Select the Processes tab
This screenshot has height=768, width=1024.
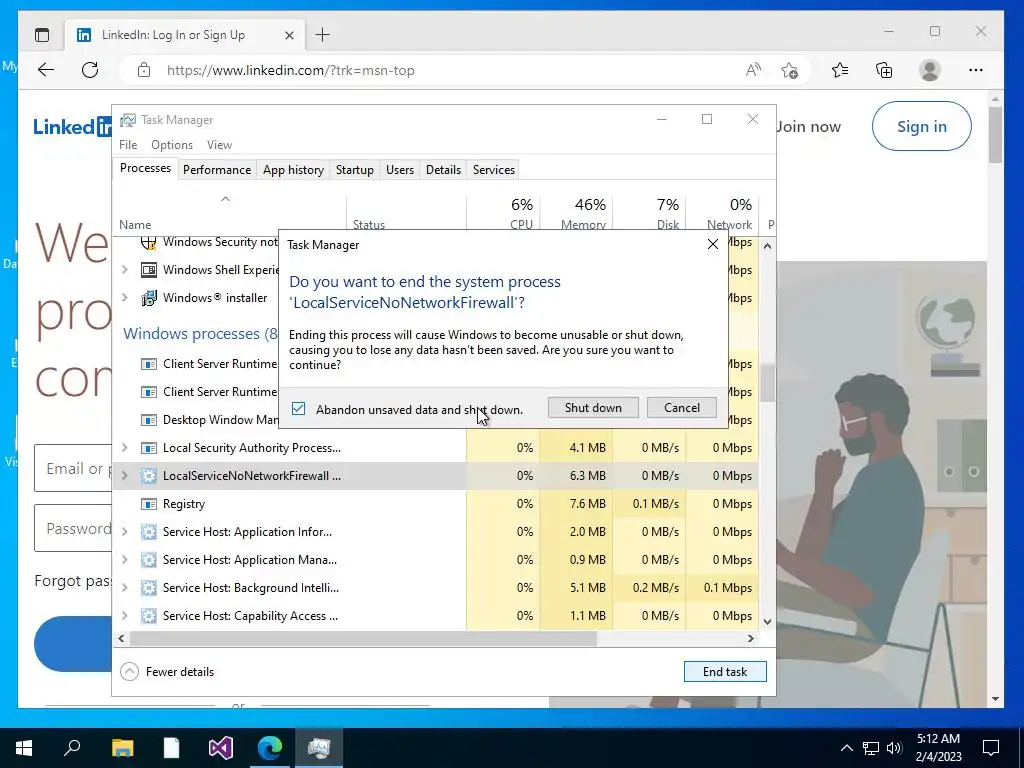point(145,168)
